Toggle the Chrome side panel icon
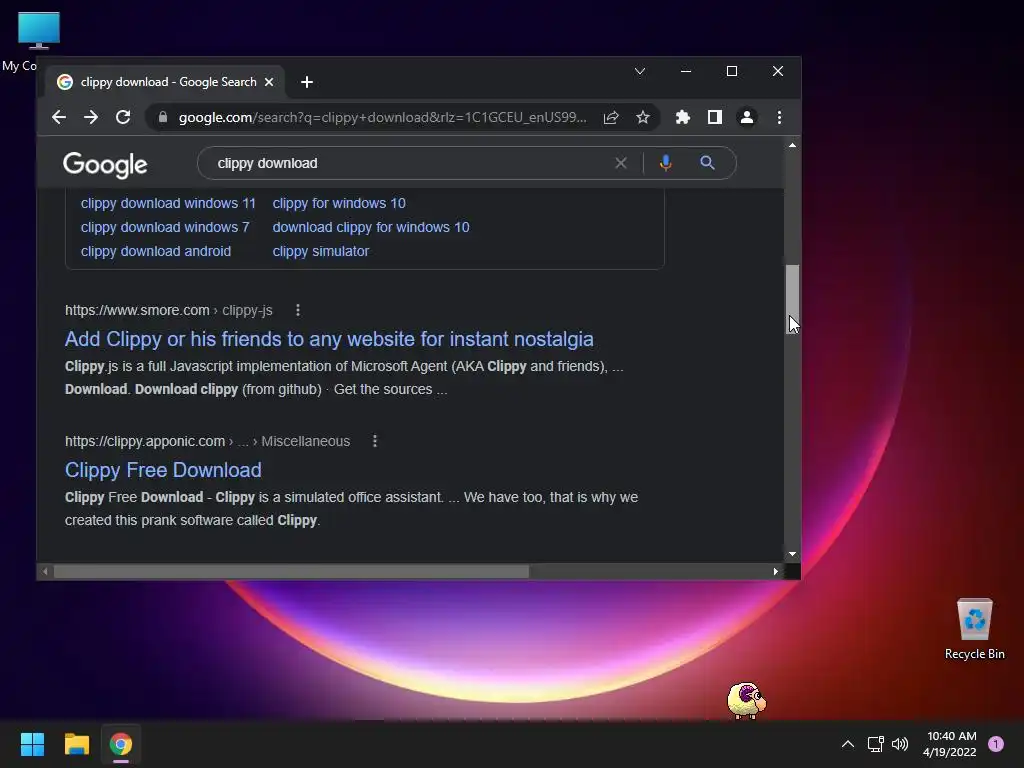Viewport: 1024px width, 768px height. tap(714, 118)
